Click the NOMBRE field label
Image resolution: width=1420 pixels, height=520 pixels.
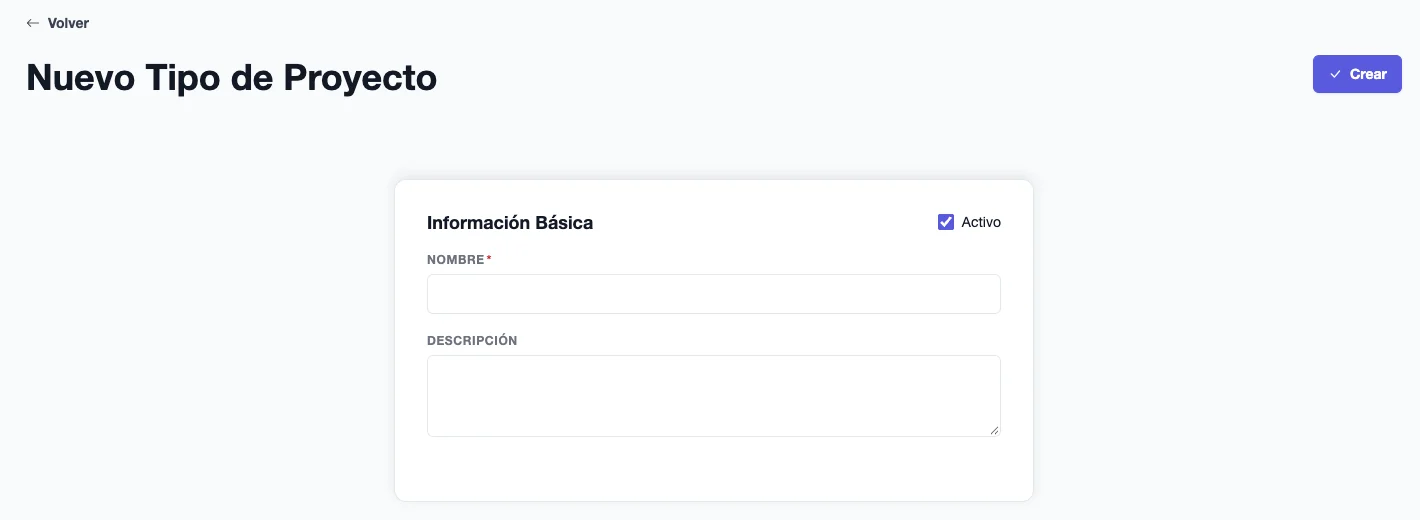[x=455, y=260]
